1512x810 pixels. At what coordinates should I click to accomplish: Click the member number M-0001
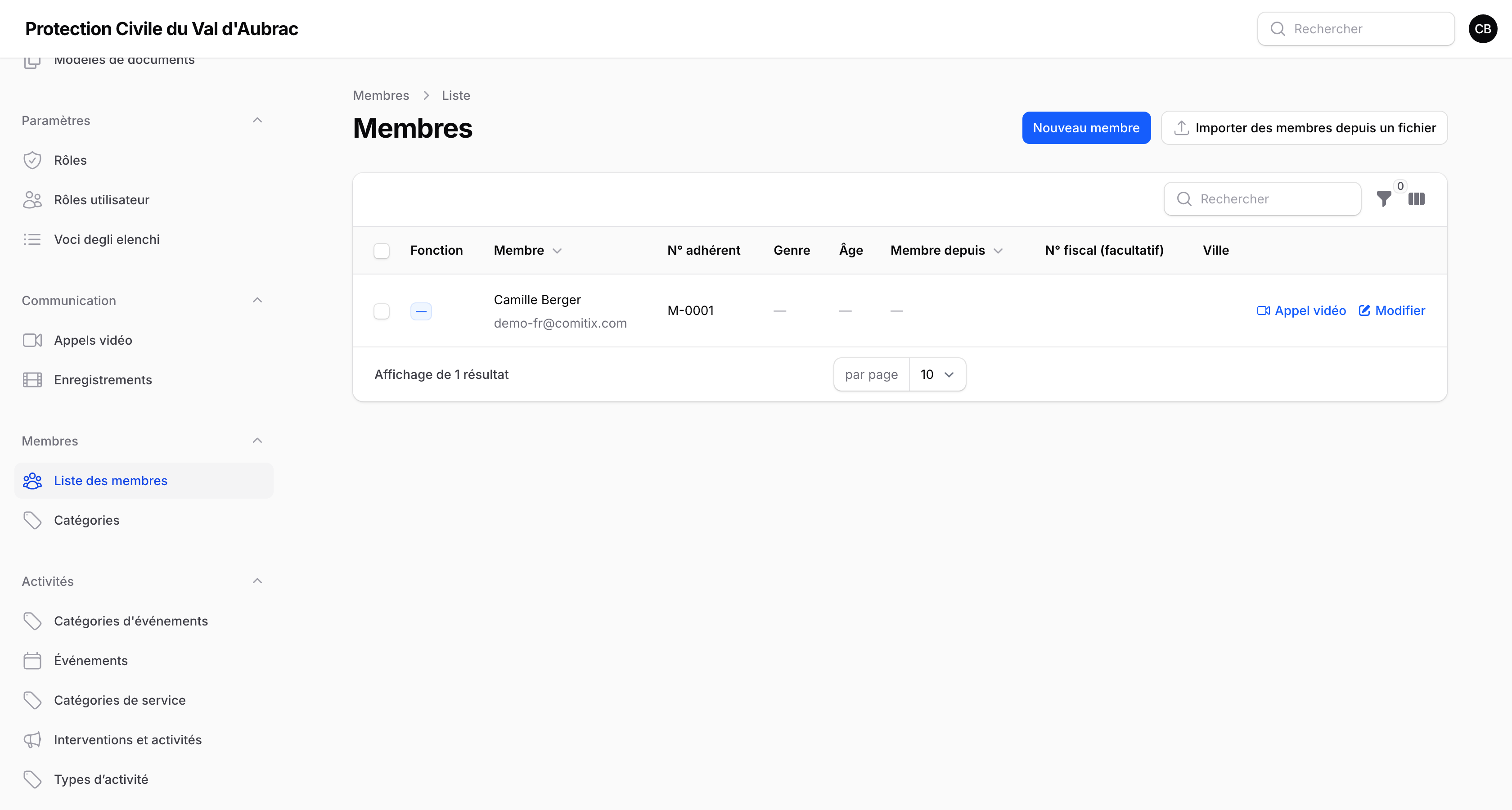click(690, 311)
